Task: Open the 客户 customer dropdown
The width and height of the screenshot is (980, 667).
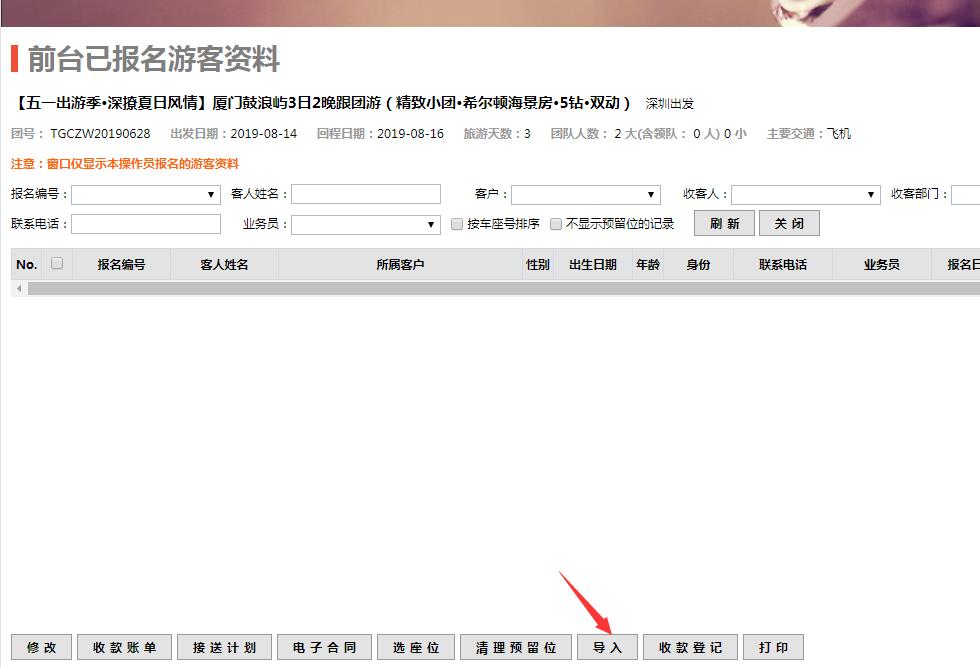Action: (586, 194)
